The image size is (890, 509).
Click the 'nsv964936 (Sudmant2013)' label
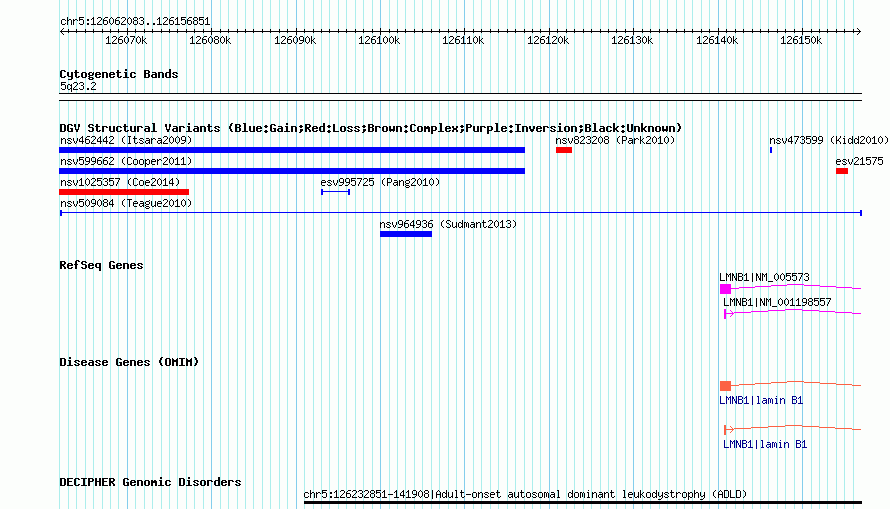(x=448, y=224)
